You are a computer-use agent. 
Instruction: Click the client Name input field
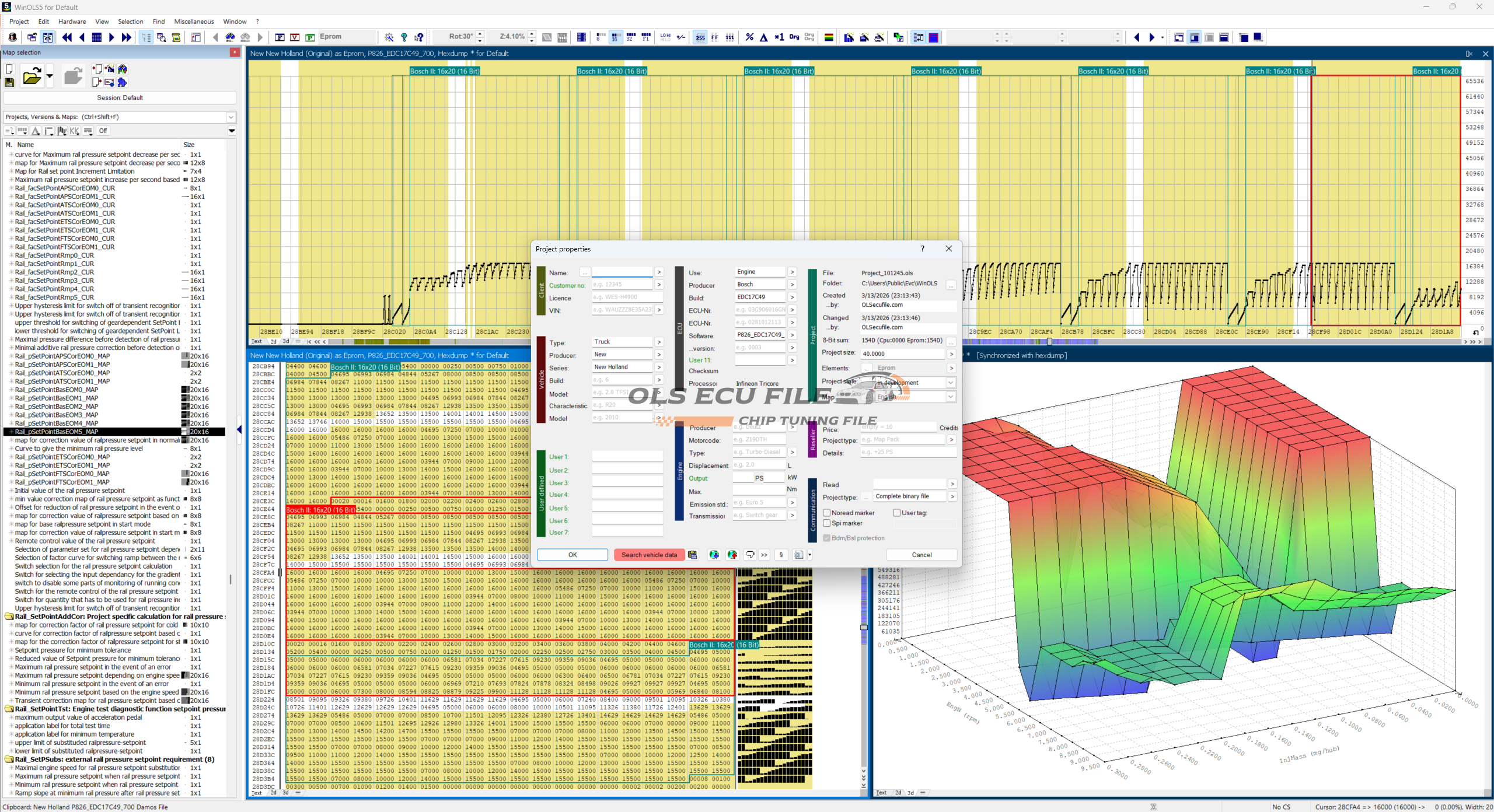622,272
